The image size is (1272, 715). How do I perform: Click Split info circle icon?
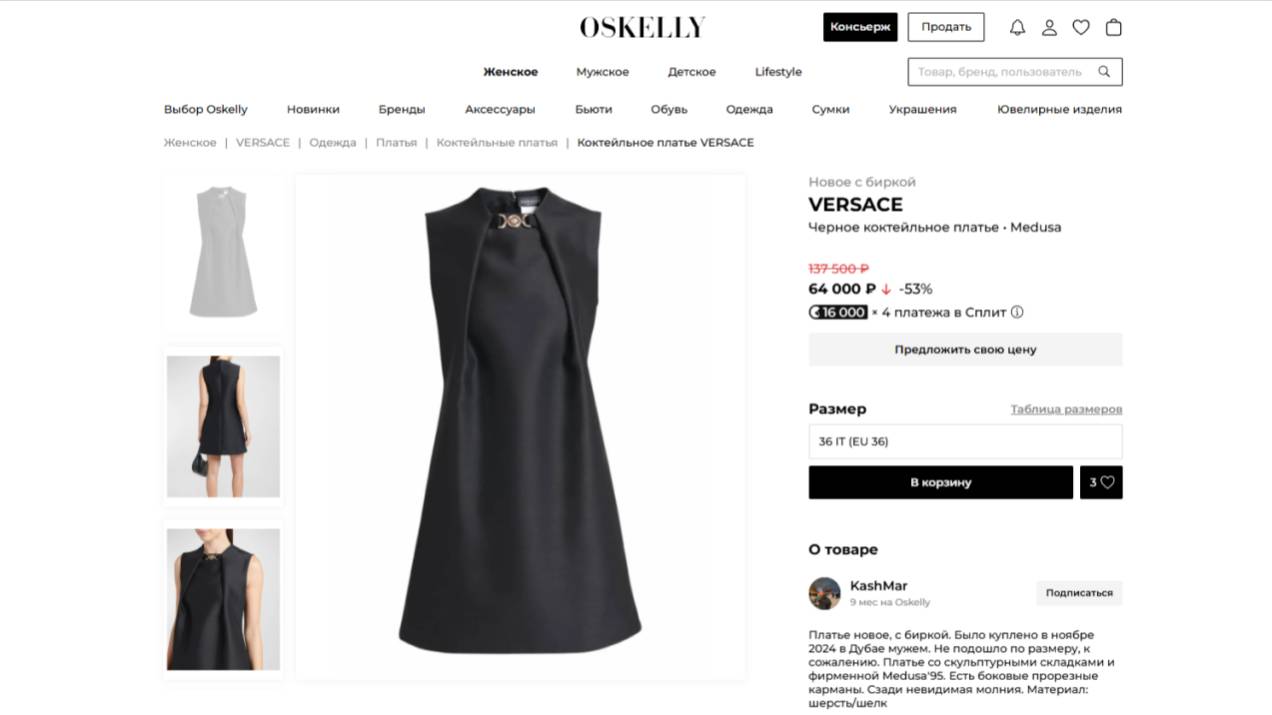pyautogui.click(x=1017, y=312)
